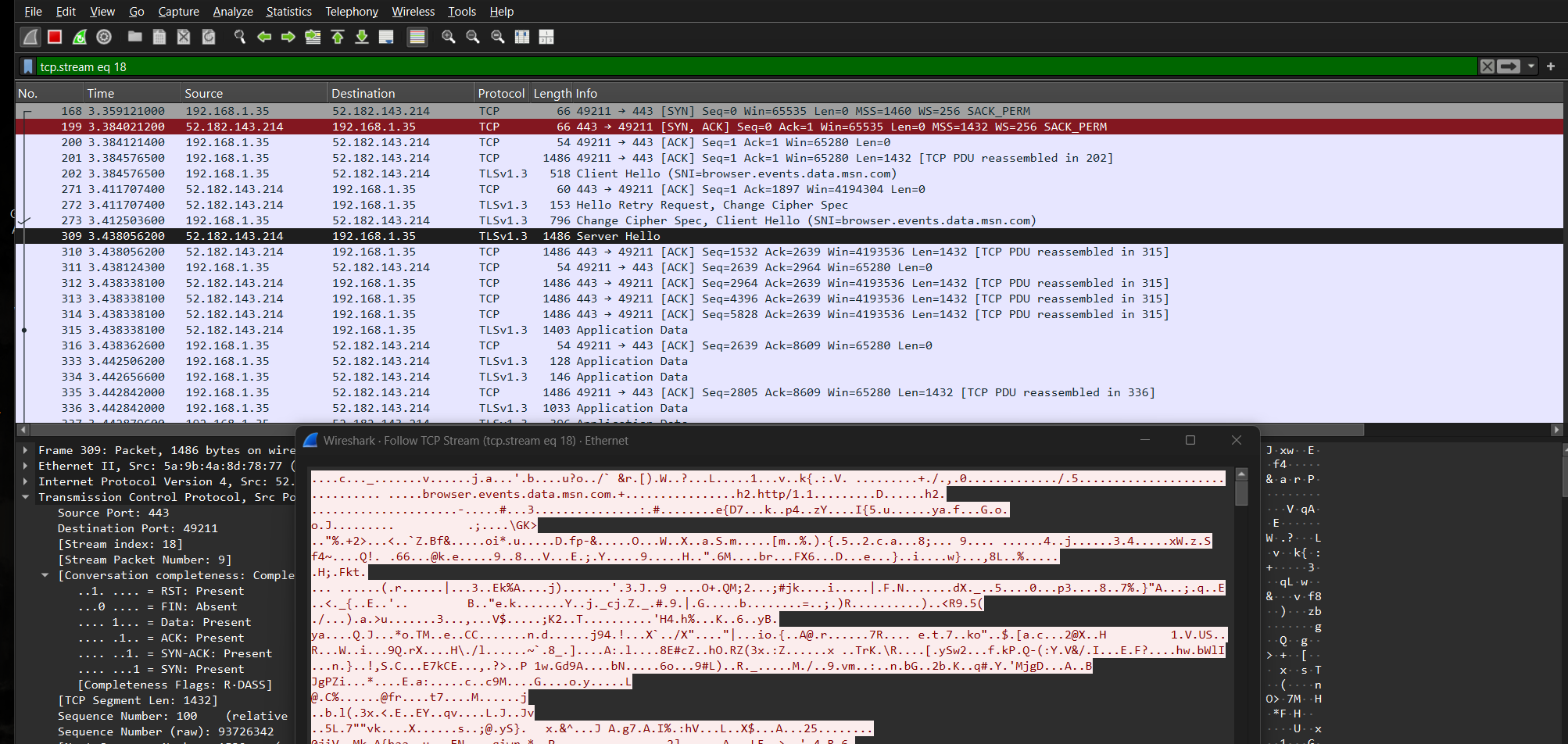Open the Analyze menu
This screenshot has width=1568, height=744.
click(233, 11)
